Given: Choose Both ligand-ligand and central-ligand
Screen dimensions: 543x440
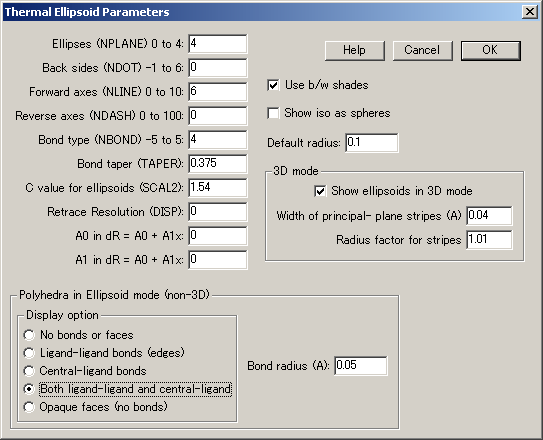Looking at the screenshot, I should [x=29, y=389].
